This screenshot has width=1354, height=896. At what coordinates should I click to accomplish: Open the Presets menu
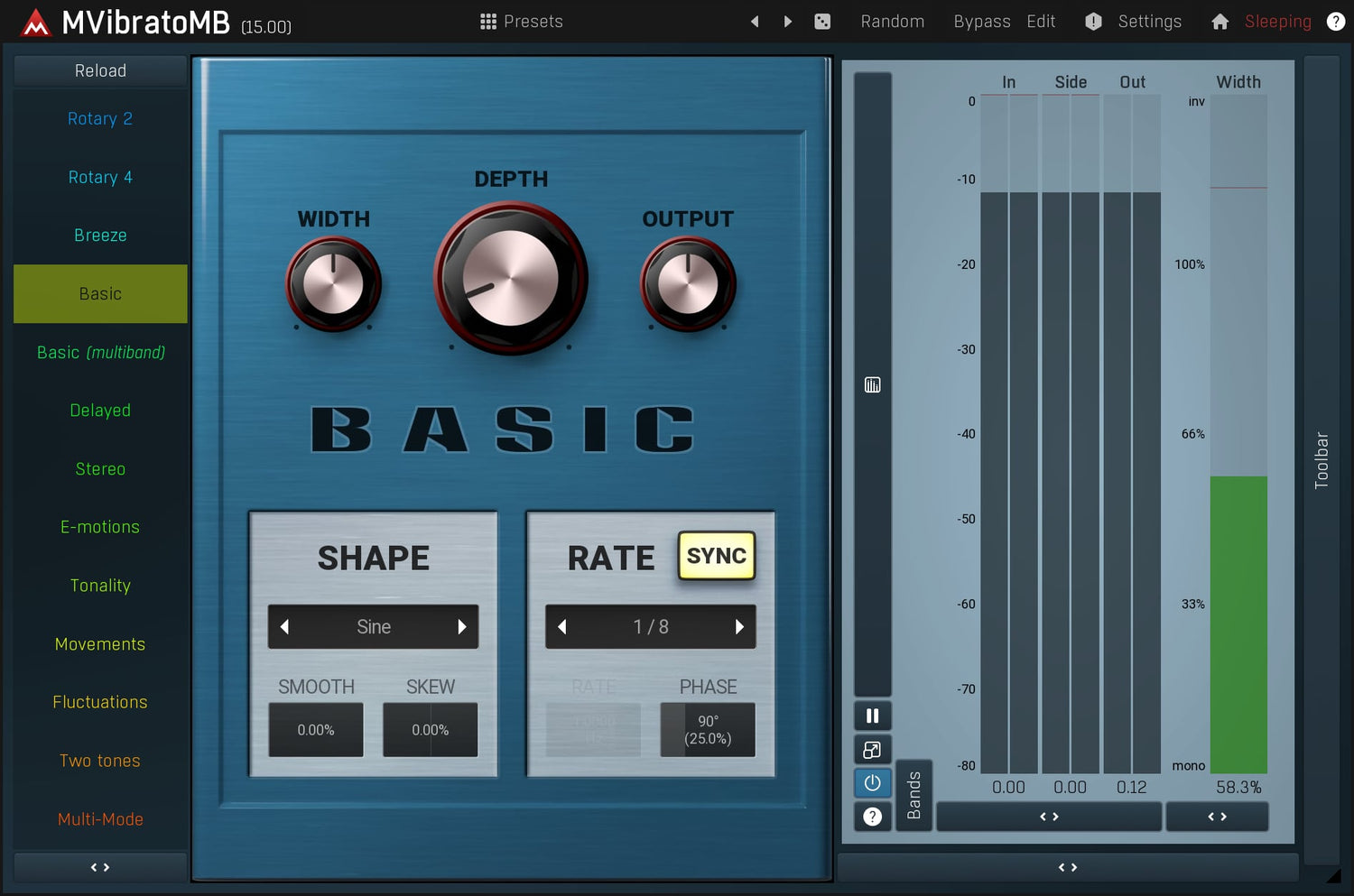(522, 22)
